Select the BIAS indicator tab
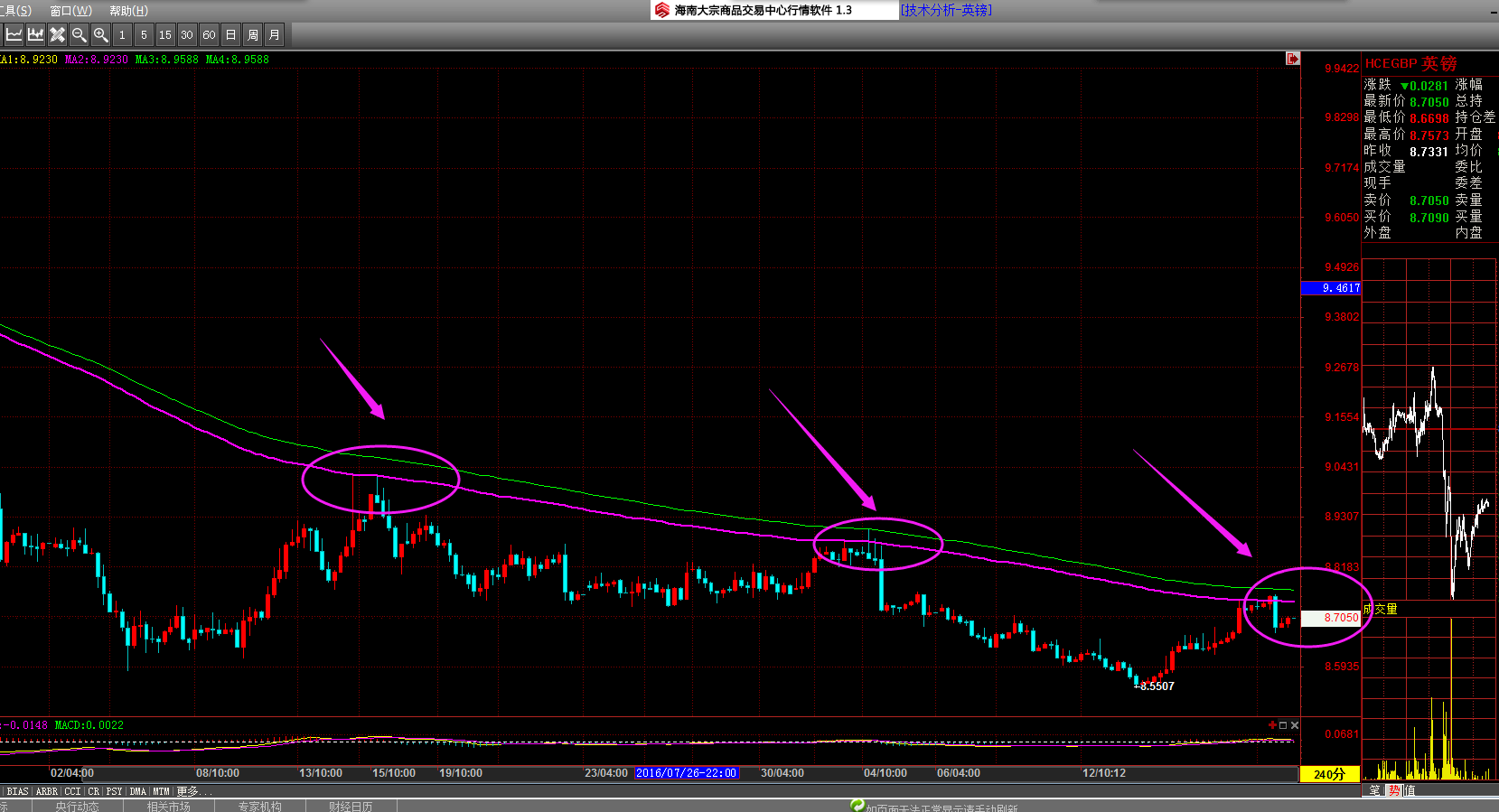 pos(18,791)
